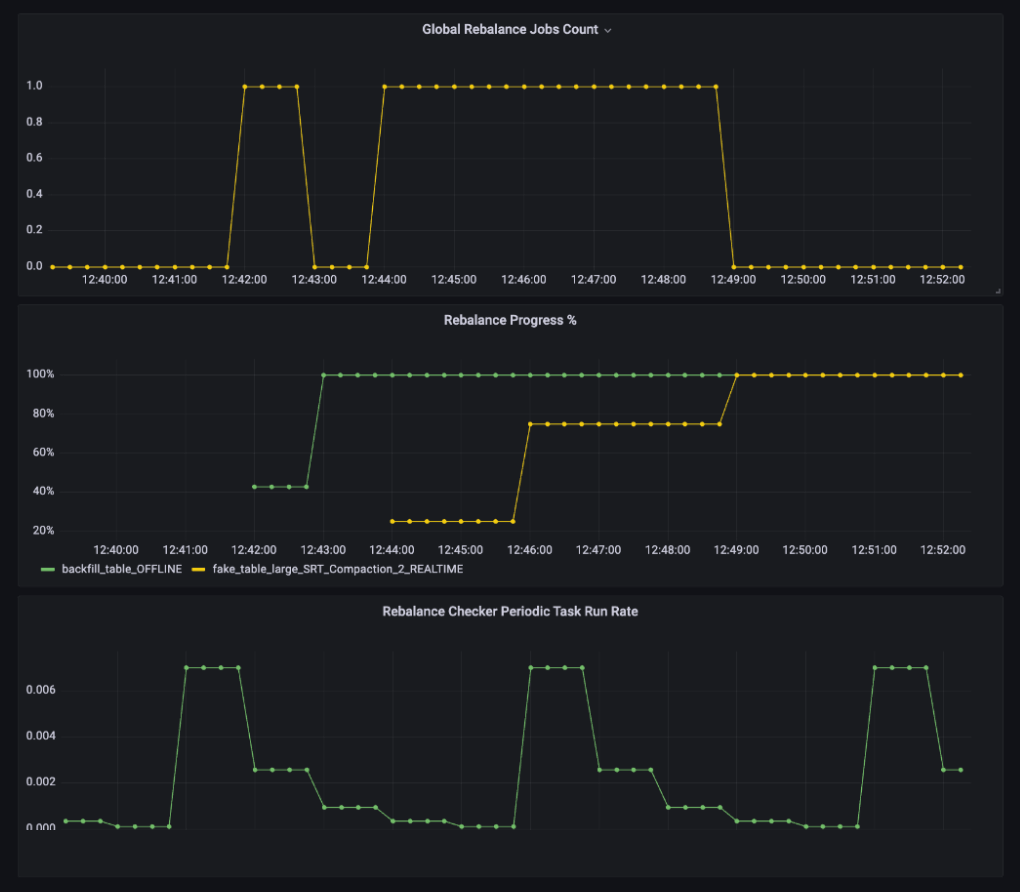This screenshot has height=892, width=1020.
Task: Click the green color swatch for backfill_table_OFFLINE
Action: (x=48, y=569)
